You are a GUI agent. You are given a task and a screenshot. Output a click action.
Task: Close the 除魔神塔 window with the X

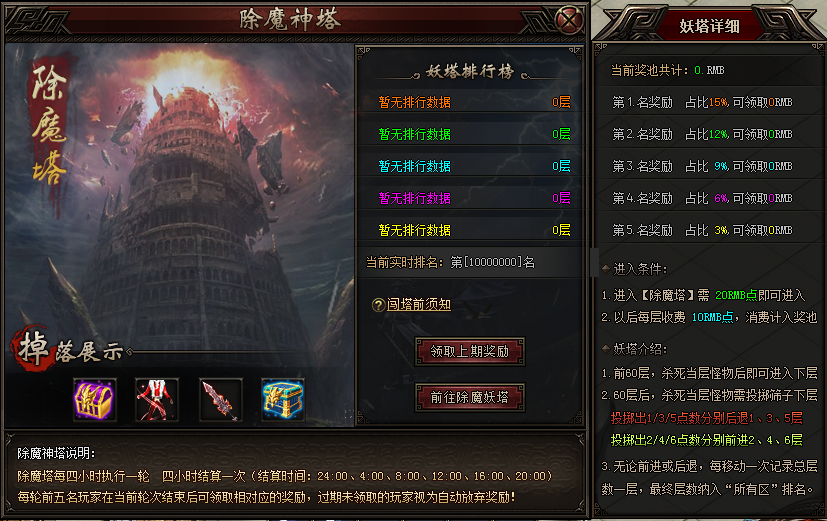569,21
